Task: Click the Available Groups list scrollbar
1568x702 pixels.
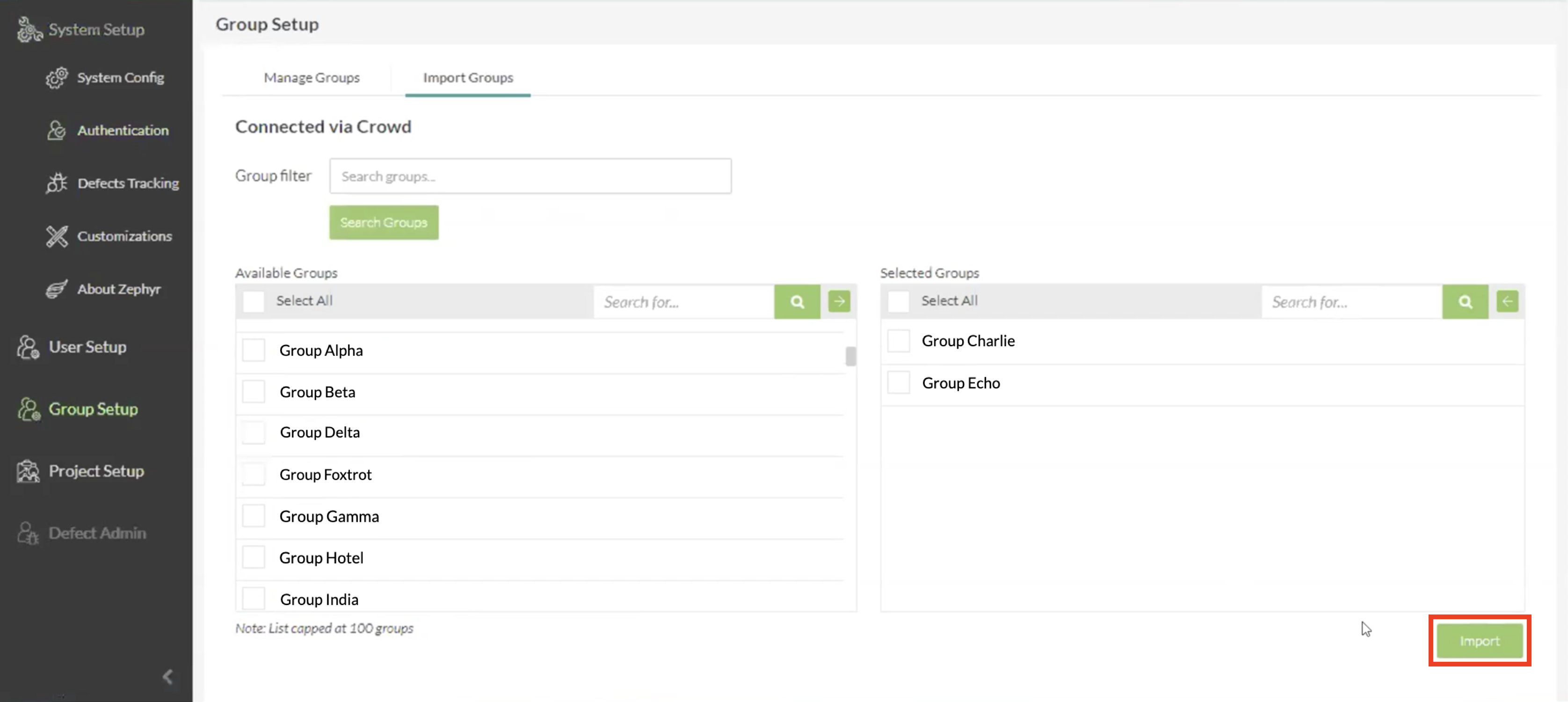Action: (x=850, y=356)
